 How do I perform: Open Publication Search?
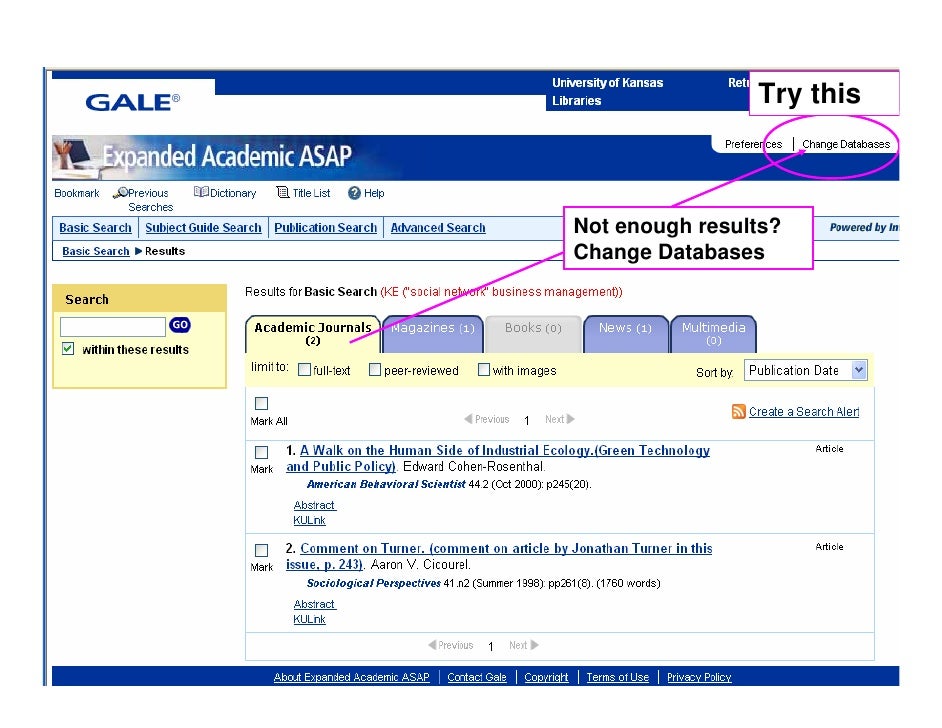pos(326,228)
